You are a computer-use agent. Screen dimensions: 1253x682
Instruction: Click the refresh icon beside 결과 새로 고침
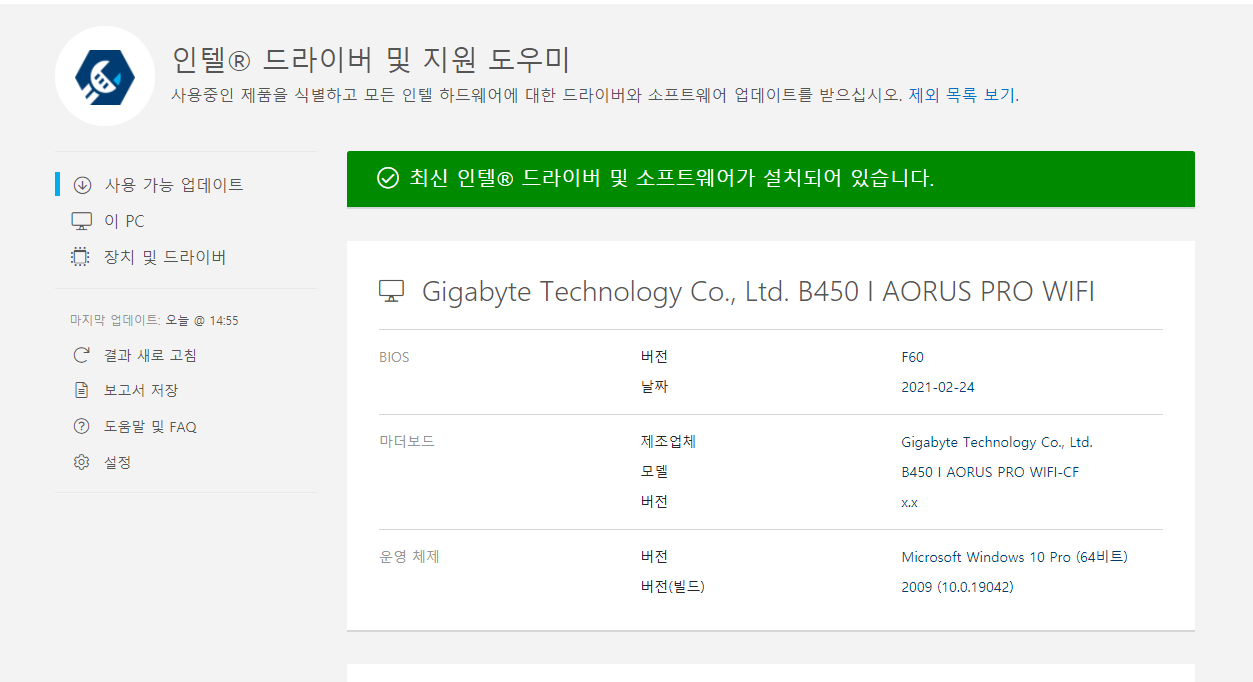(x=82, y=355)
